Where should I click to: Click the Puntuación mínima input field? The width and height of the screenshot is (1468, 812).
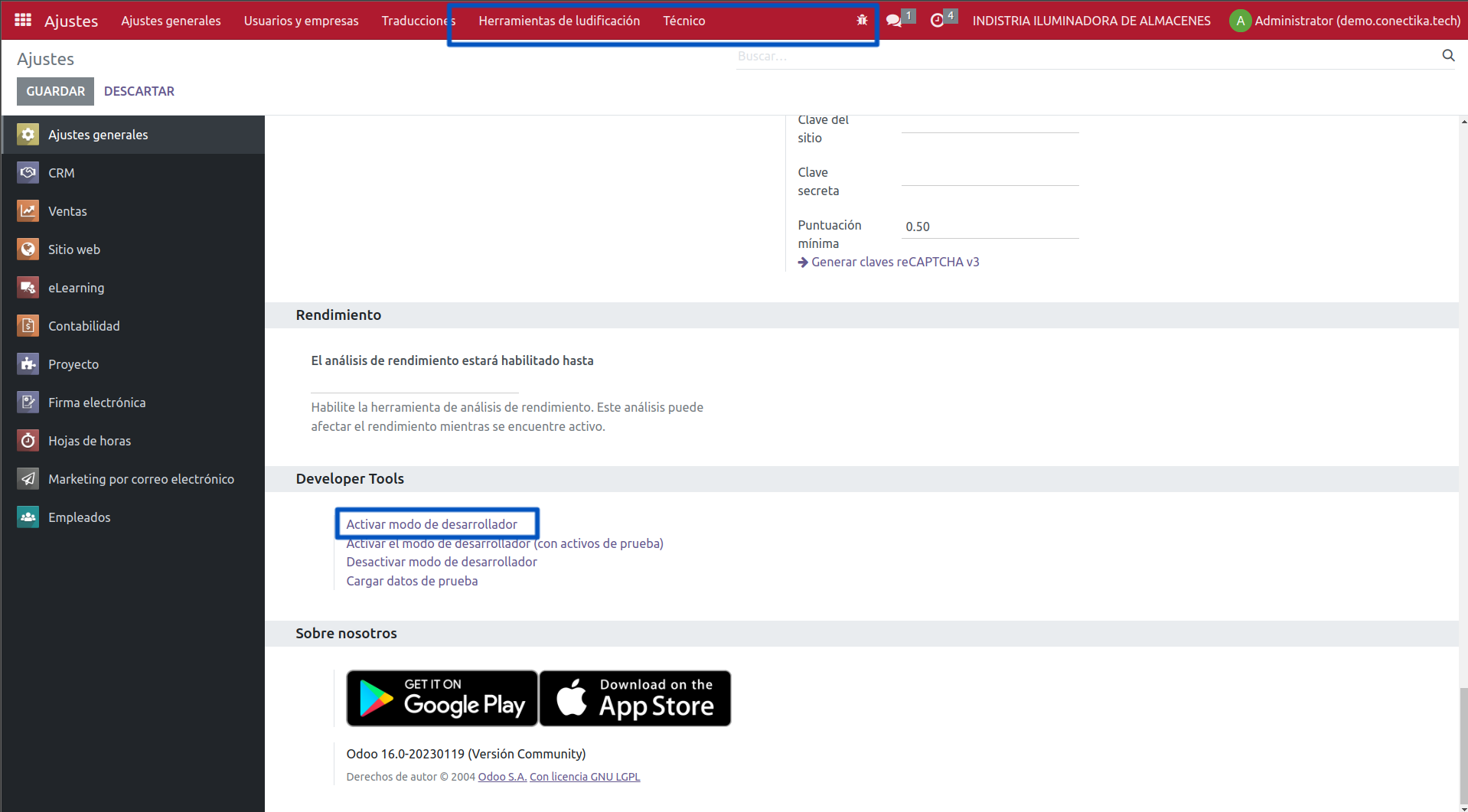tap(989, 227)
